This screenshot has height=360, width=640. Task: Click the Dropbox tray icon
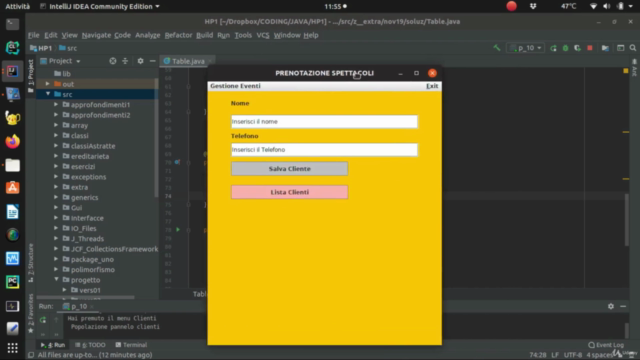tap(533, 6)
